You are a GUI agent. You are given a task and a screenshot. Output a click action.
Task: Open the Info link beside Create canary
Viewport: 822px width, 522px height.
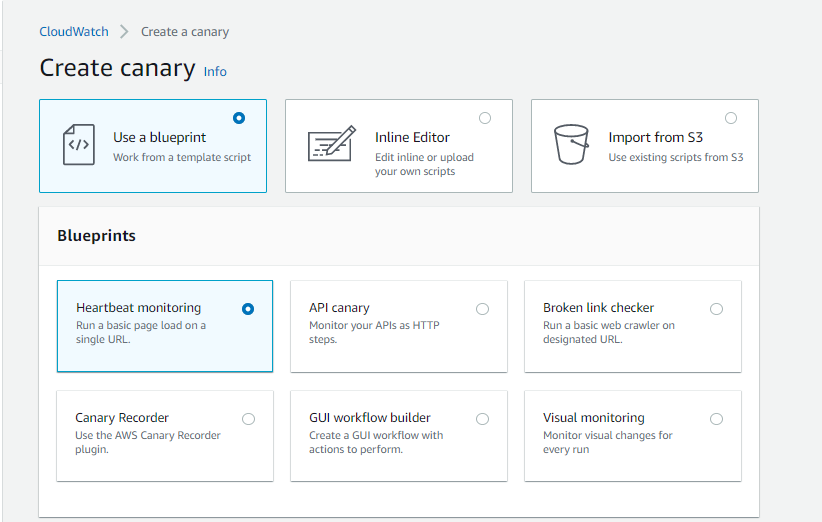(x=215, y=72)
